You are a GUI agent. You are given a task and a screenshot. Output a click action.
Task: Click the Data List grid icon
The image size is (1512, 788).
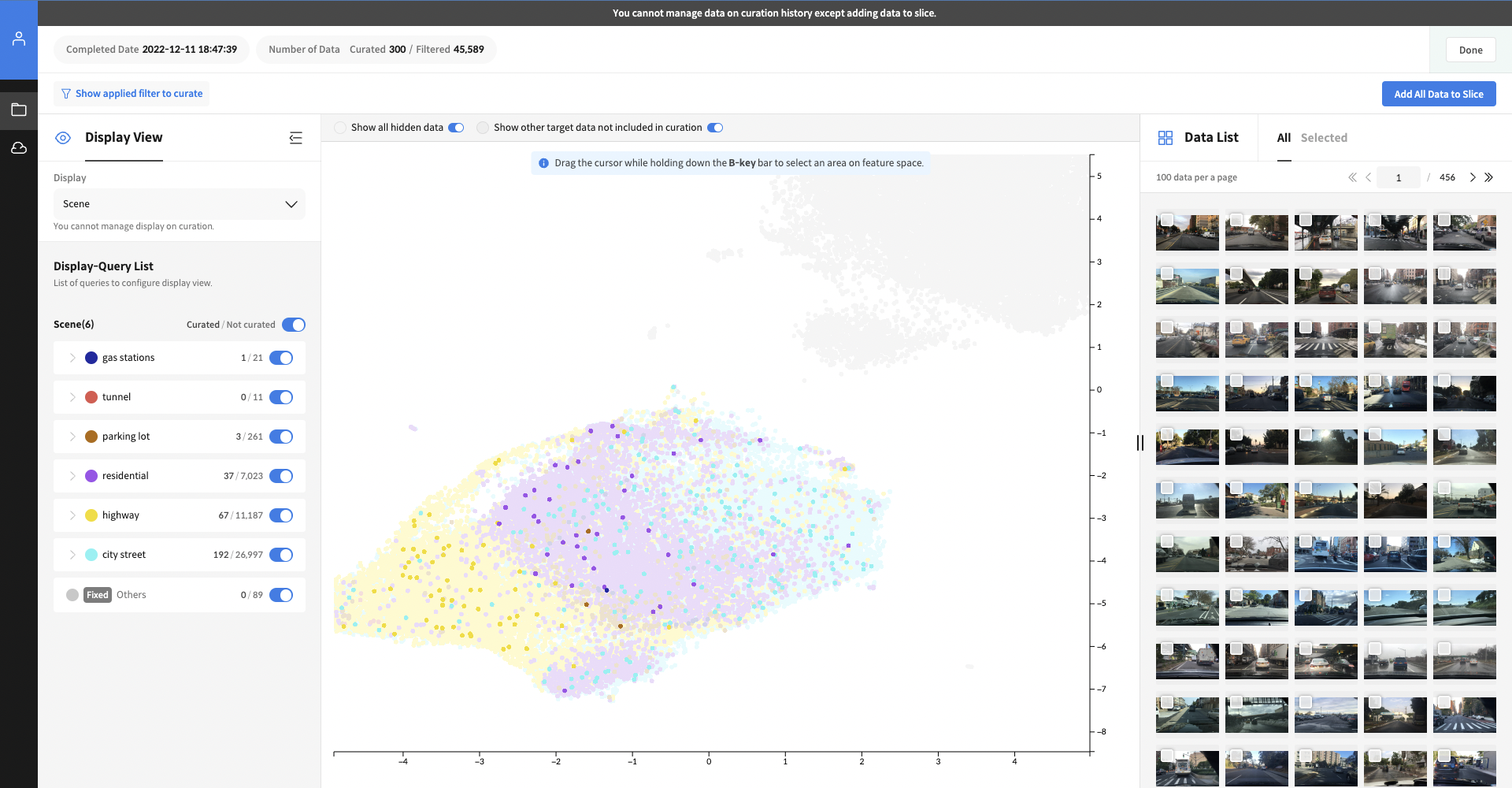(x=1165, y=138)
